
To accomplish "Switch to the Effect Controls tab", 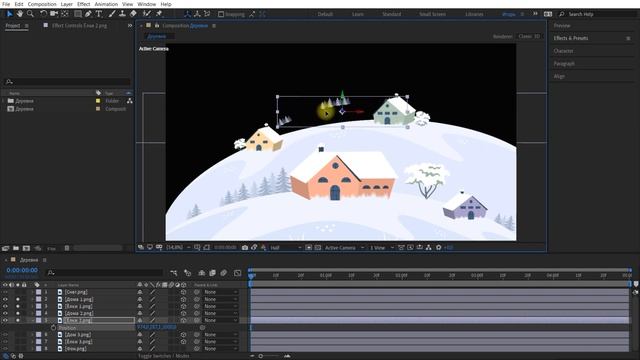I will tap(79, 25).
